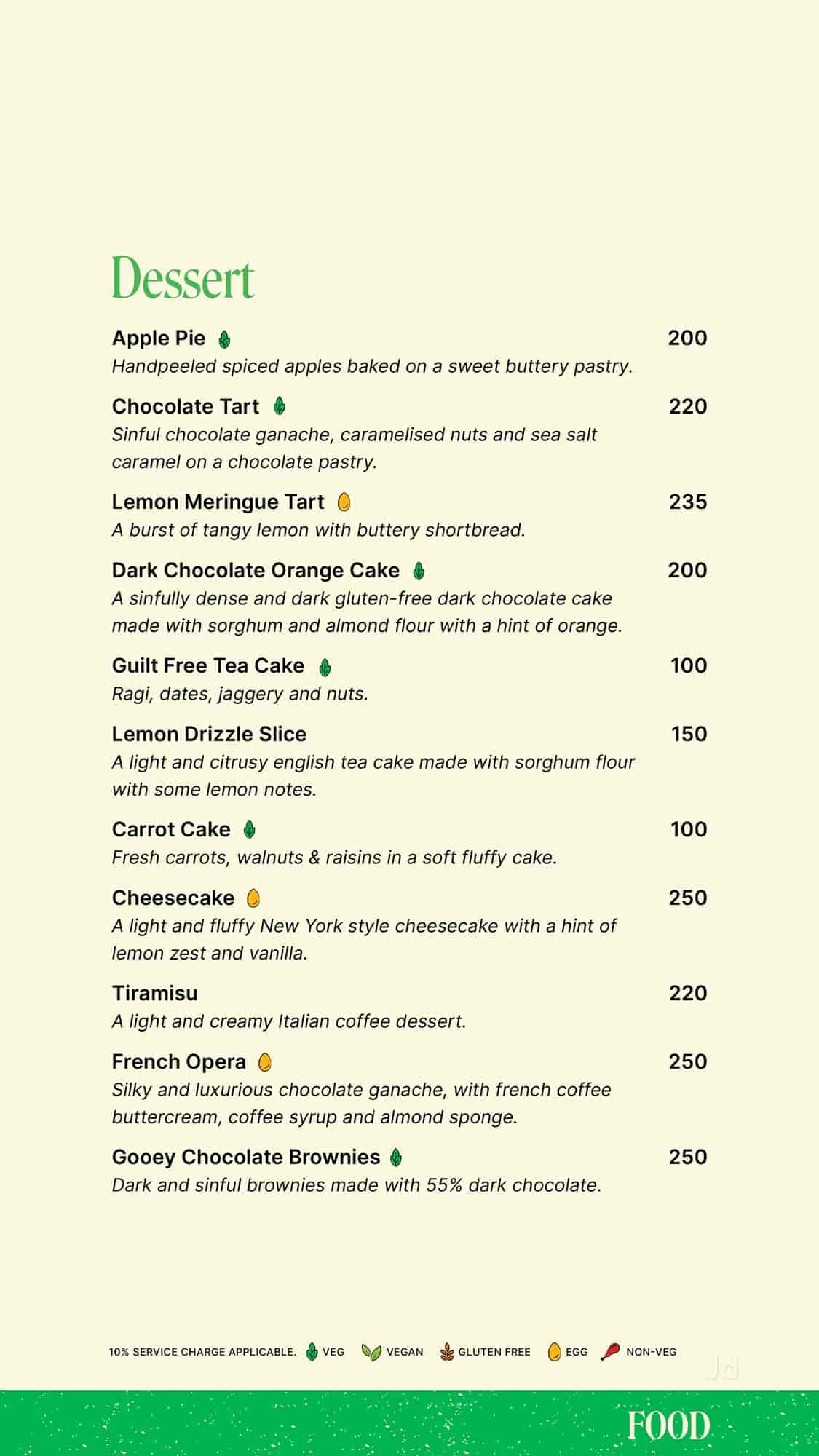Click the egg icon beside Lemon Meringue Tart
The width and height of the screenshot is (819, 1456).
coord(344,502)
